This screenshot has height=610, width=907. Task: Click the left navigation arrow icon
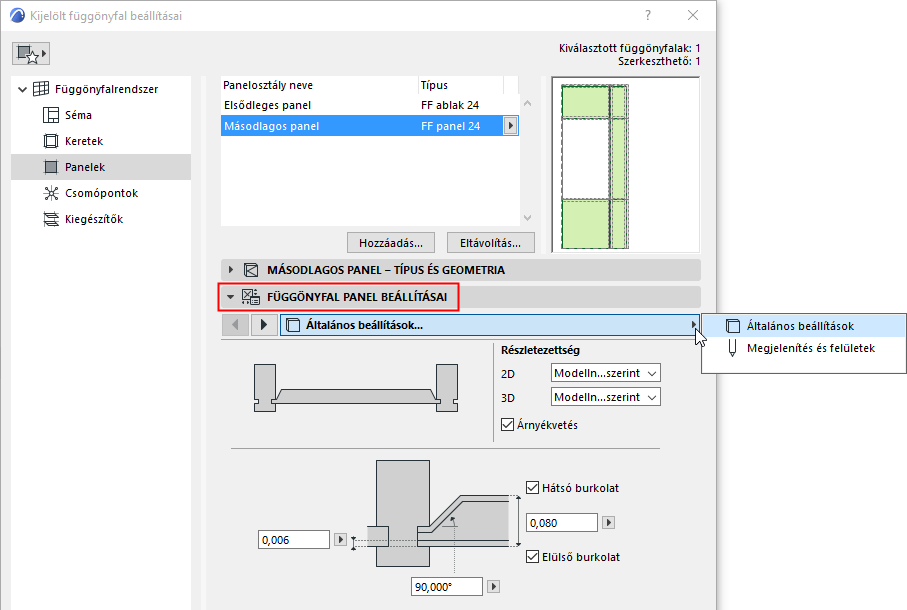[235, 324]
